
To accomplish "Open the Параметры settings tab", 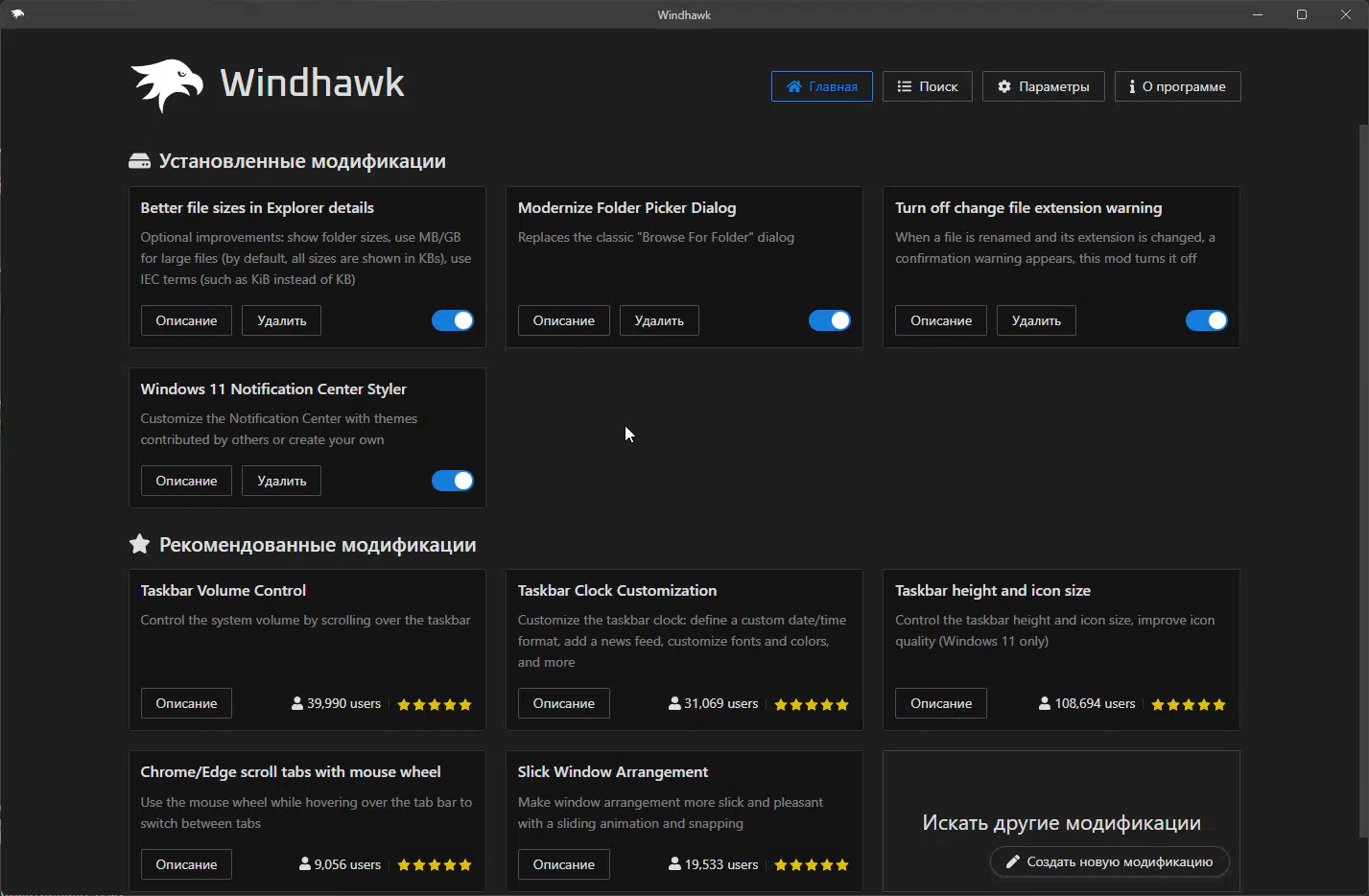I will (1044, 86).
